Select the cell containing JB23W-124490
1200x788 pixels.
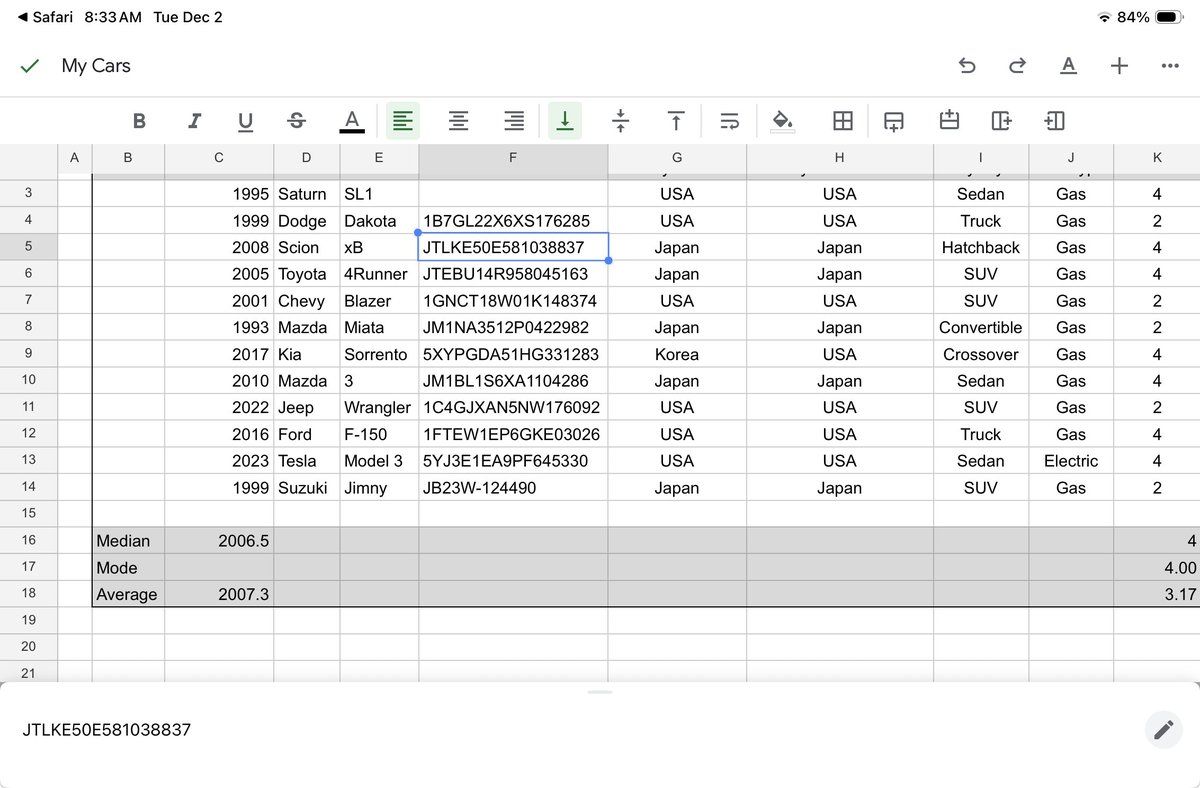click(513, 488)
